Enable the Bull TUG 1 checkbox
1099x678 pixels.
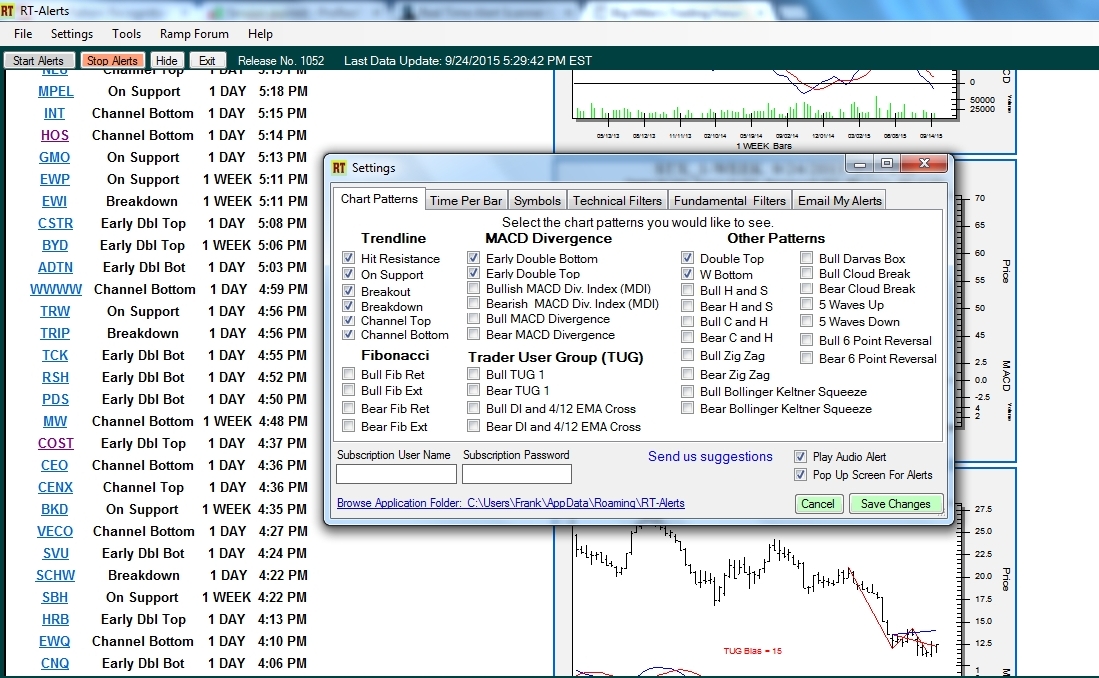(x=474, y=374)
